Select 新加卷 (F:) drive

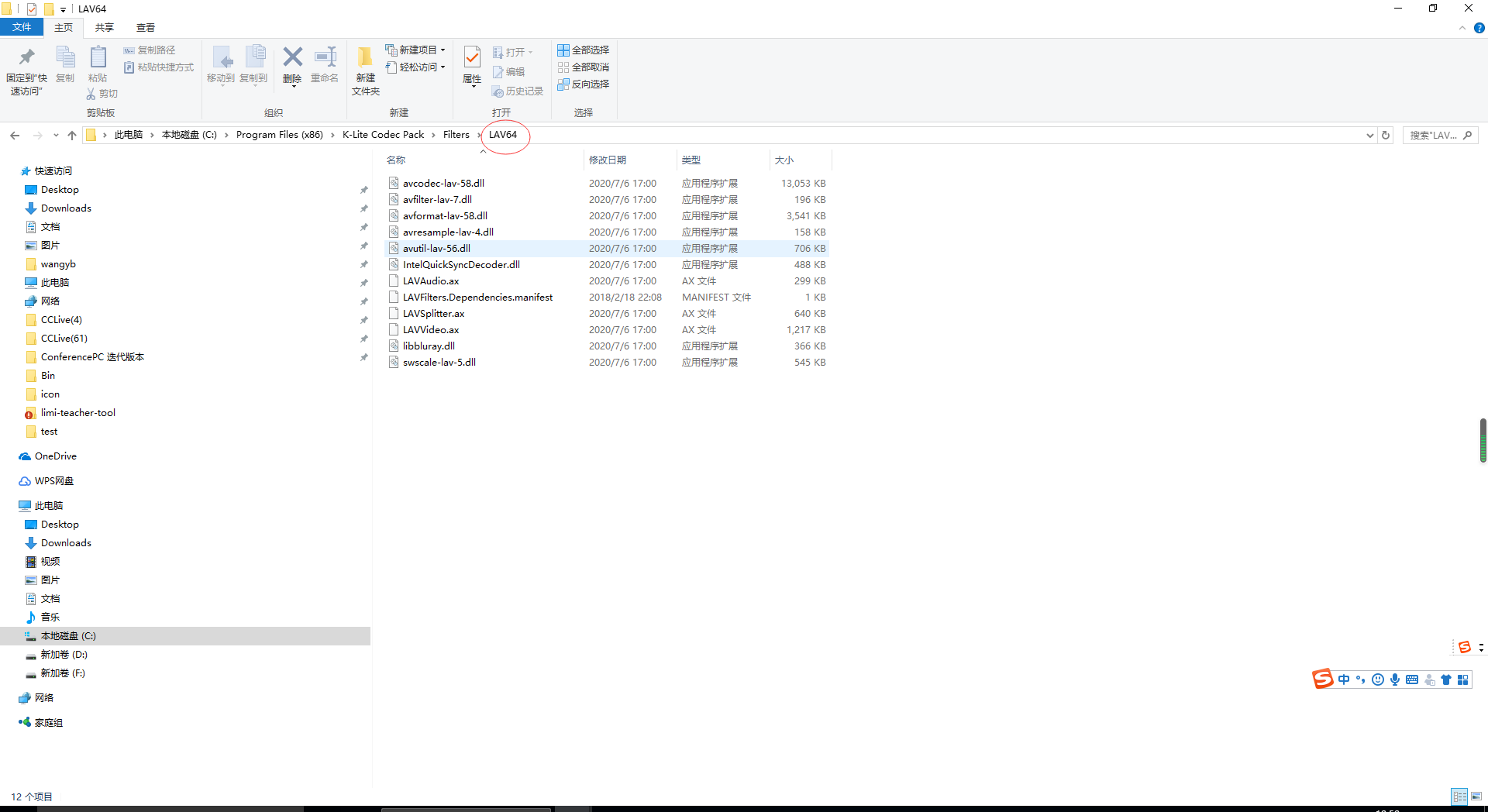[x=63, y=673]
